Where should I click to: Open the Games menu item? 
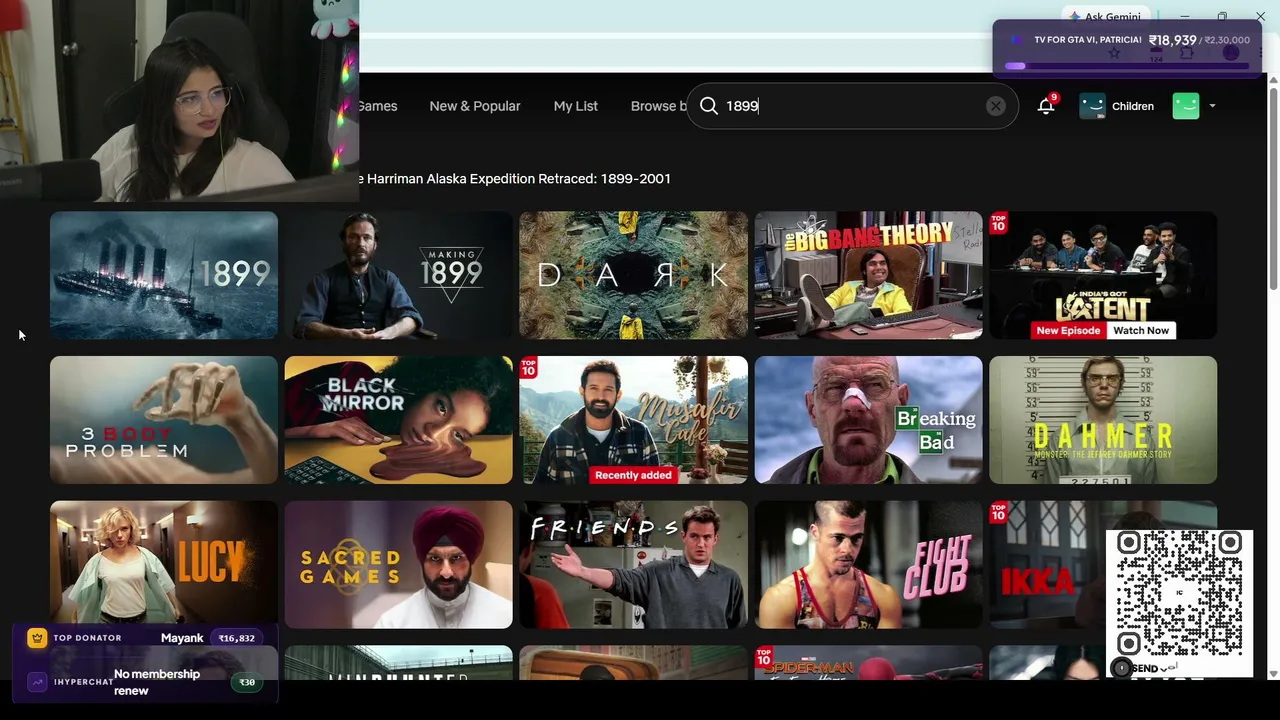pyautogui.click(x=378, y=106)
